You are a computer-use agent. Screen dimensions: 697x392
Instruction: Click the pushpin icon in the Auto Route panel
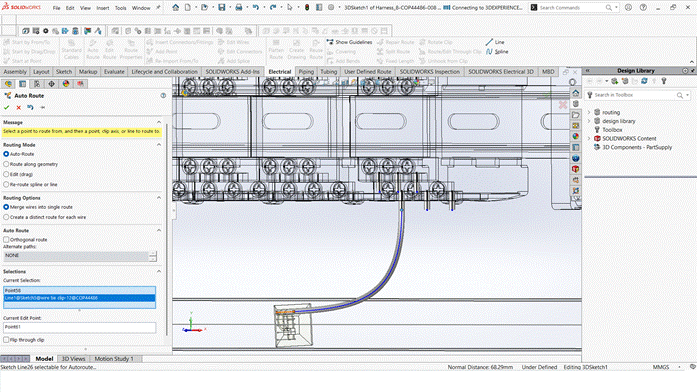[x=43, y=108]
